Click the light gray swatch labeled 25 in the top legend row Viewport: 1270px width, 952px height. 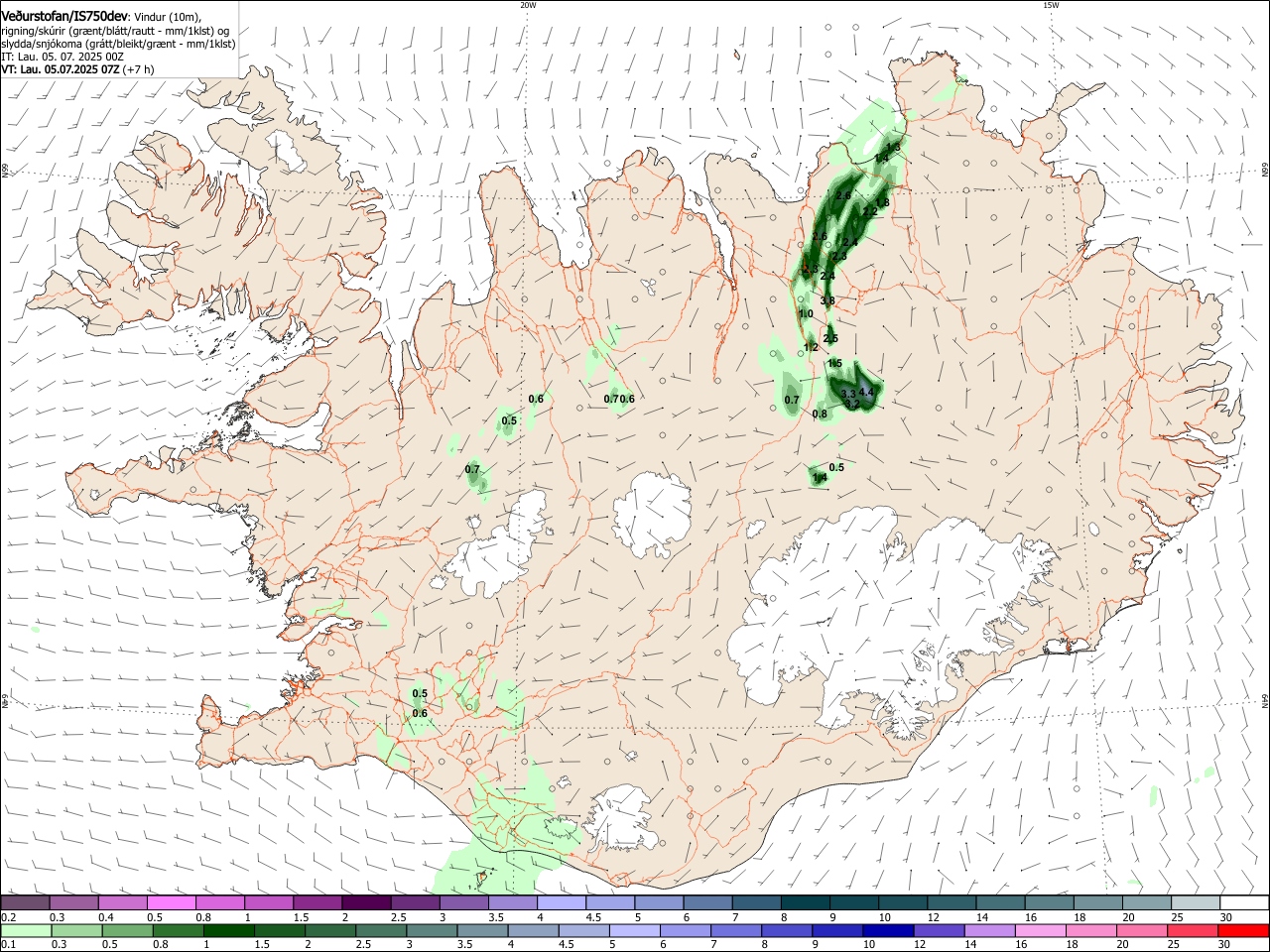click(x=1197, y=902)
